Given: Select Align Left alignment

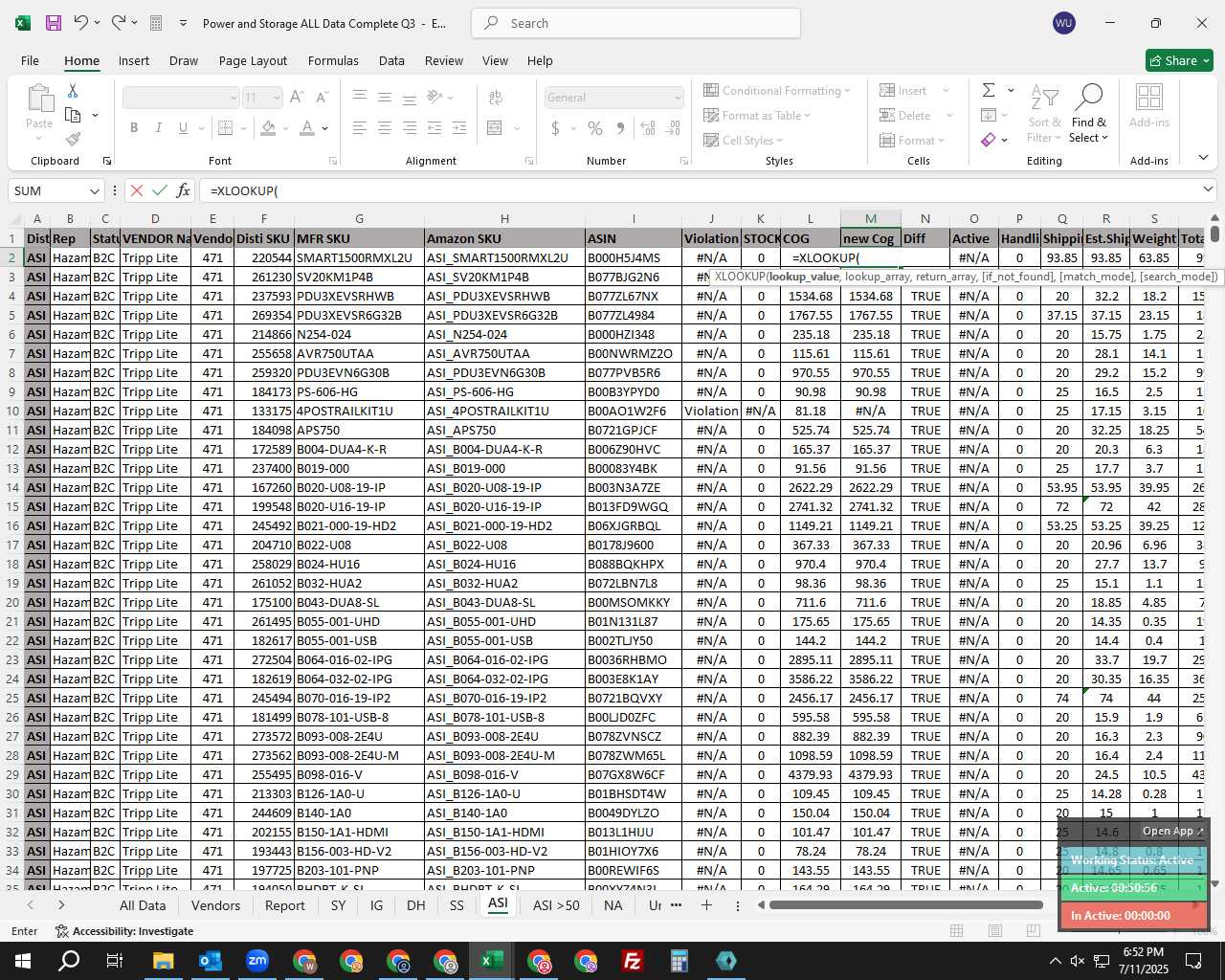Looking at the screenshot, I should pos(360,127).
